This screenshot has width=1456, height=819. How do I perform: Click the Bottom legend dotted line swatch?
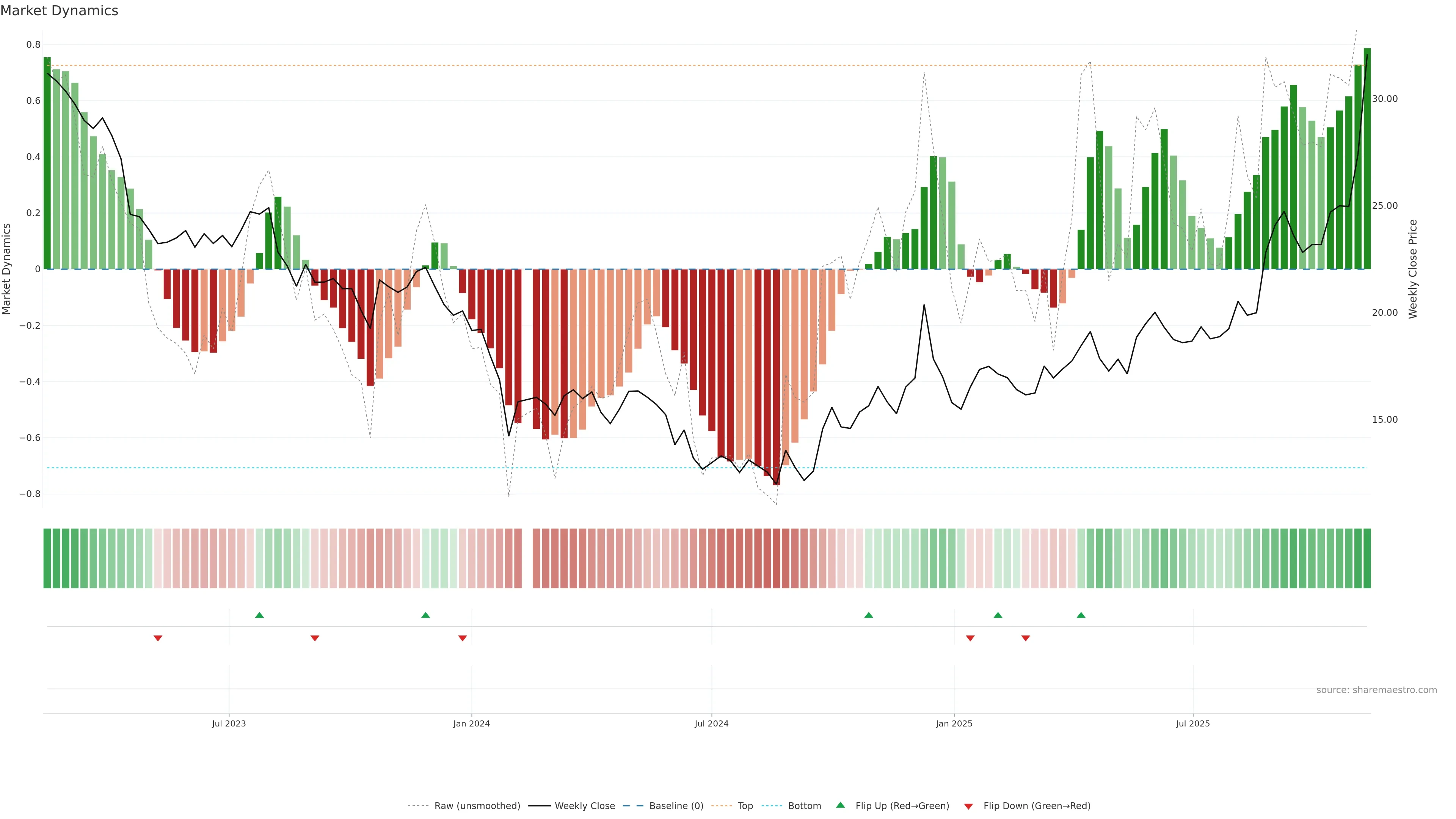772,805
